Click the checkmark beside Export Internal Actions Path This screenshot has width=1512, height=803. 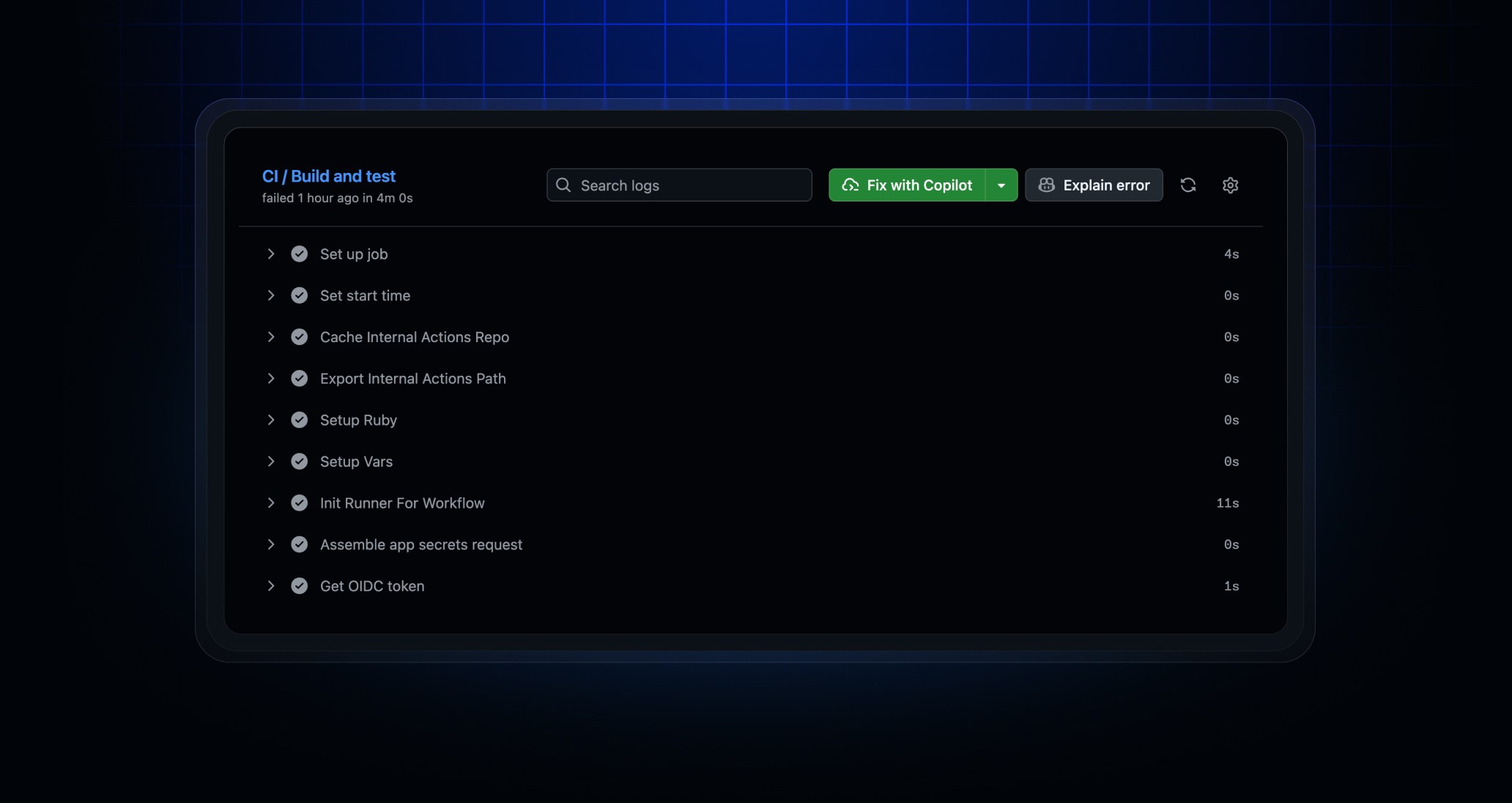300,379
